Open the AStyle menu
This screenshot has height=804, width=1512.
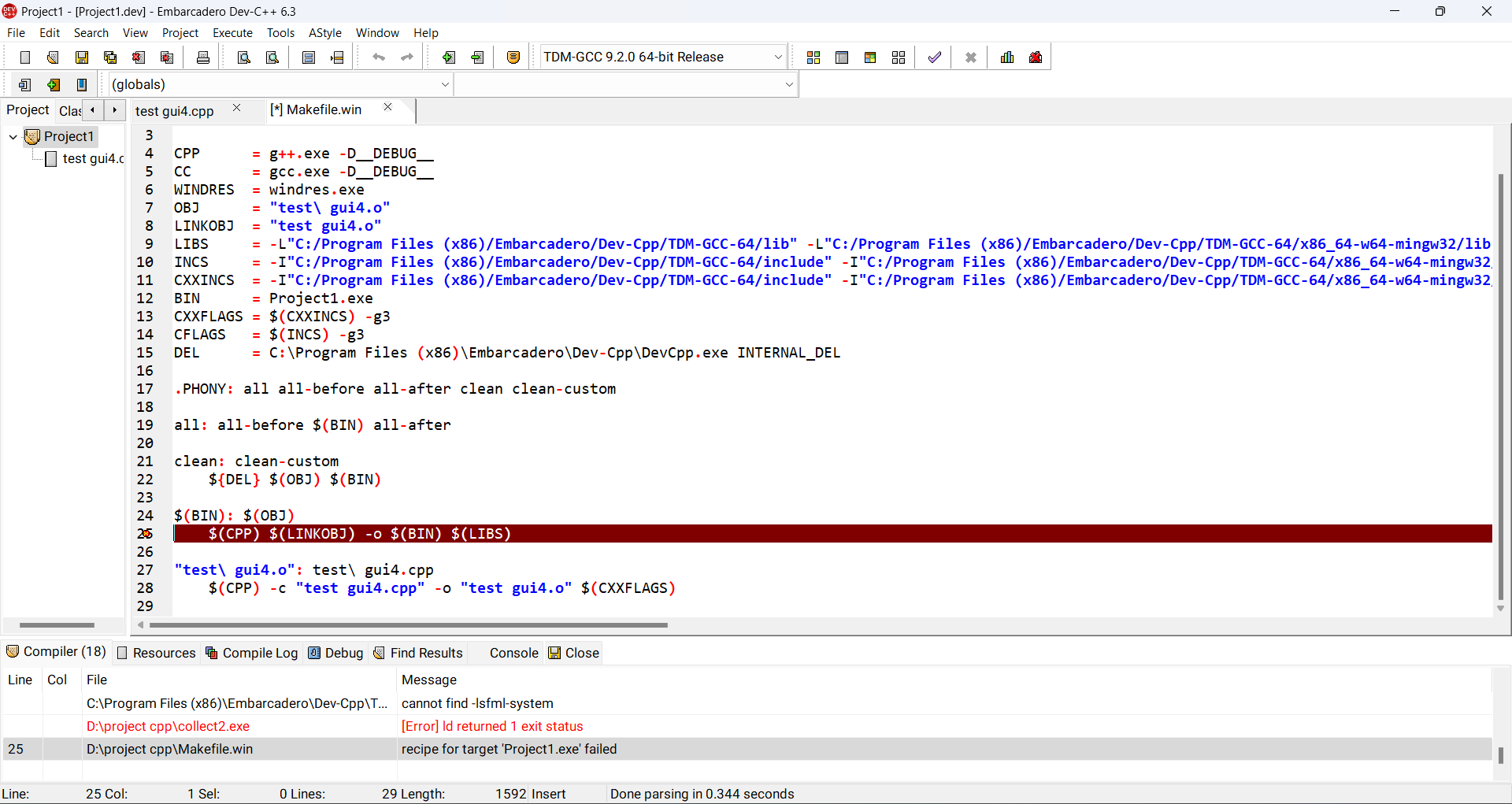click(x=325, y=32)
